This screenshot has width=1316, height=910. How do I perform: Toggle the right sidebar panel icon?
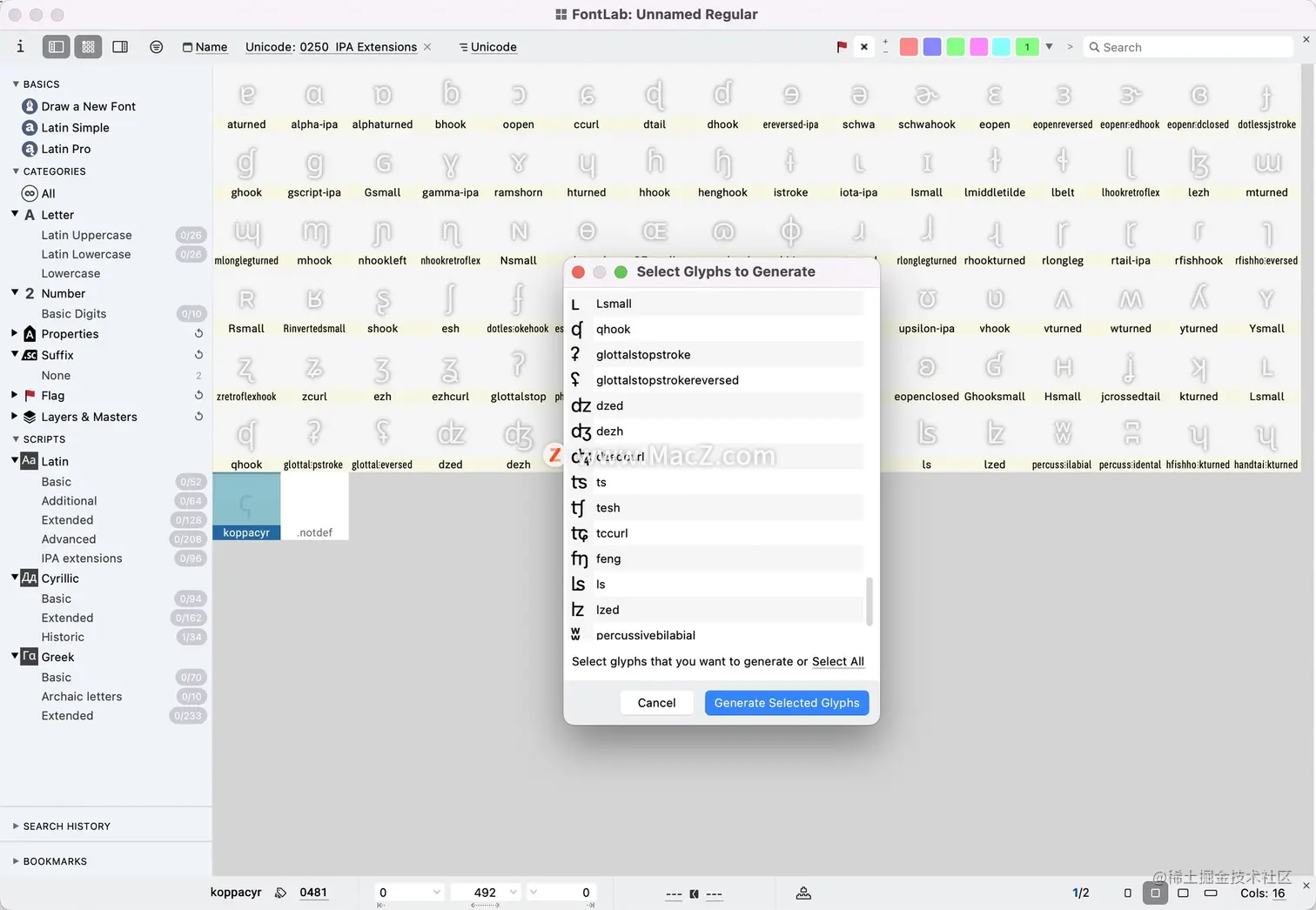(x=120, y=47)
